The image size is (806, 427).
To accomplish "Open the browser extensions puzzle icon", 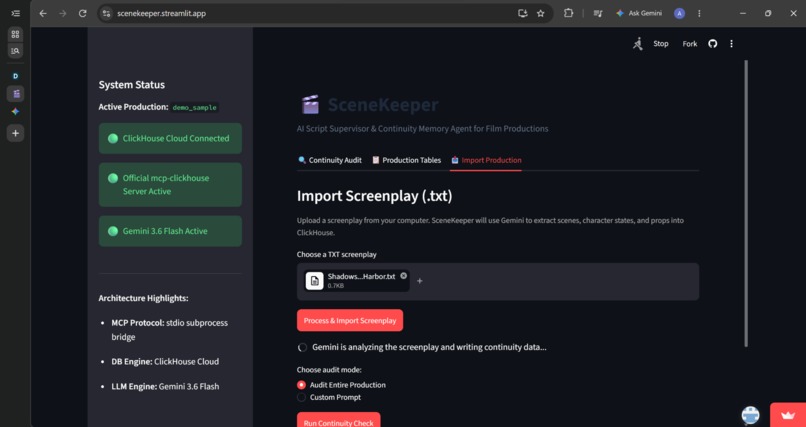I will tap(568, 13).
